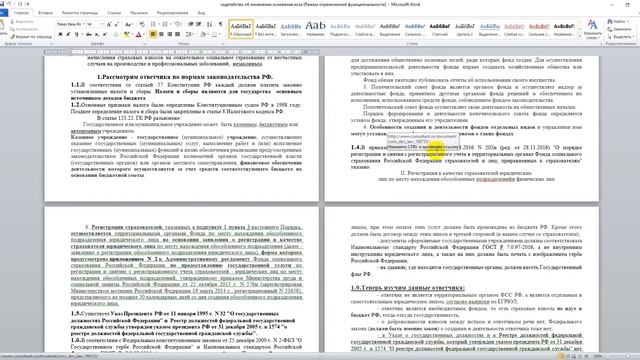640x360 pixels.
Task: Click the horizontal ruler
Action: tap(182, 52)
